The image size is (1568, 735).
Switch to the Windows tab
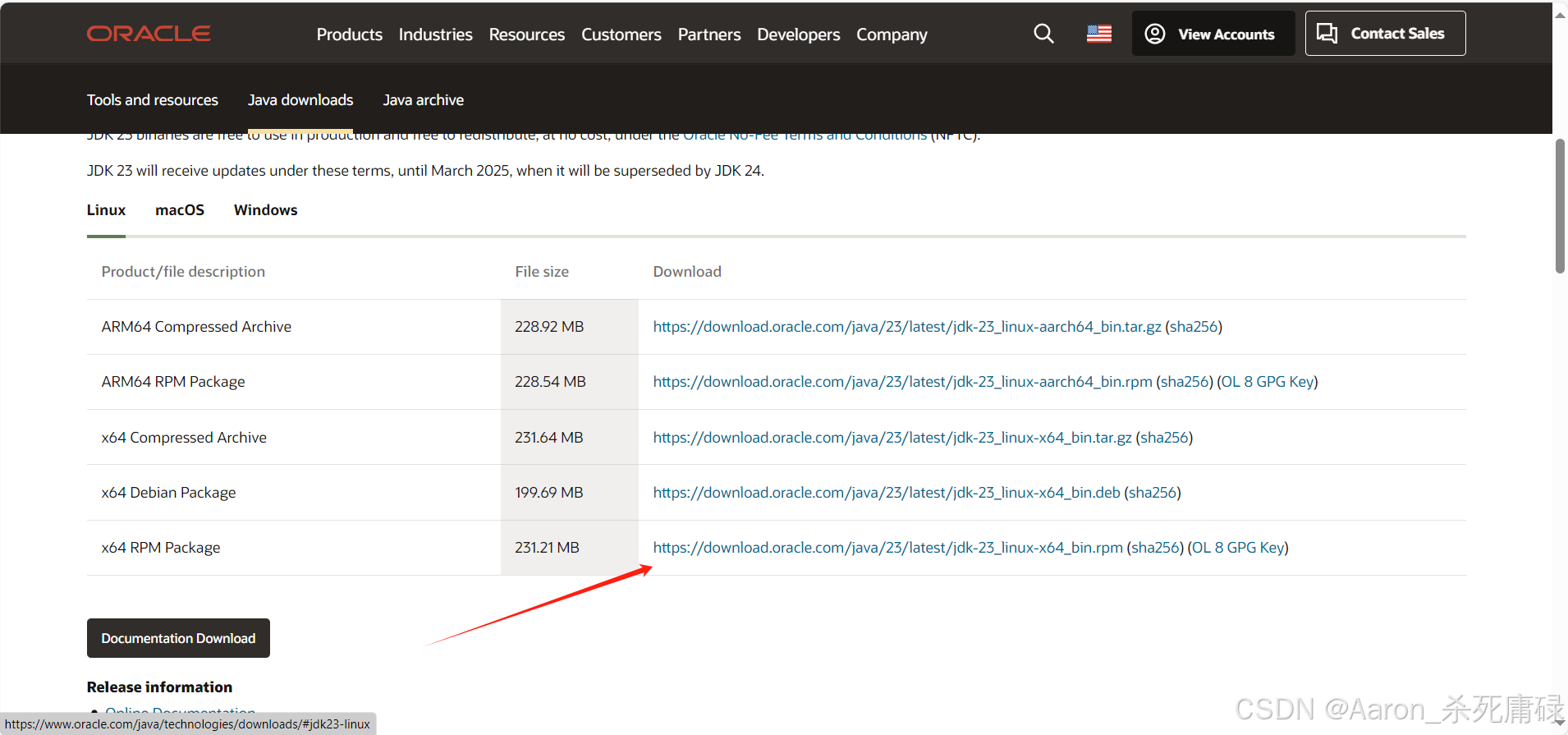point(266,210)
